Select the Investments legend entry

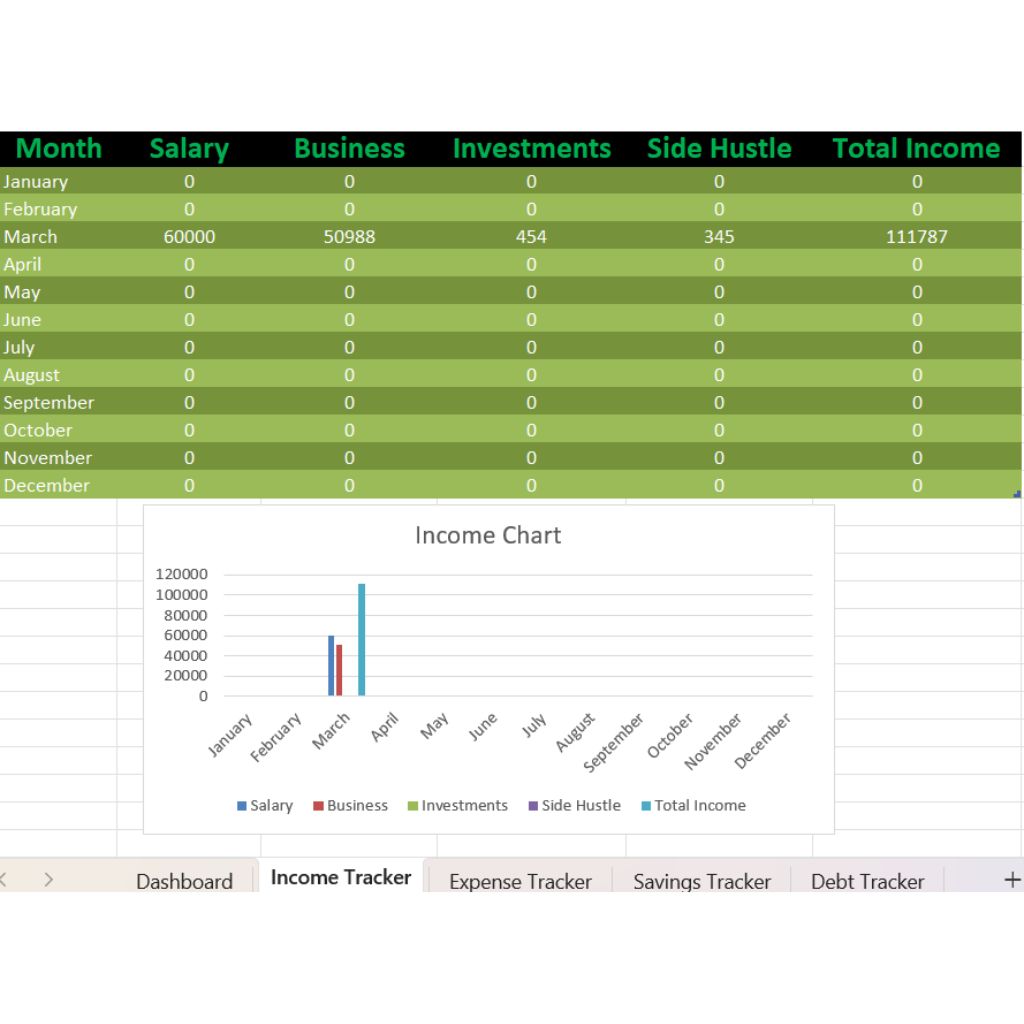[x=458, y=805]
